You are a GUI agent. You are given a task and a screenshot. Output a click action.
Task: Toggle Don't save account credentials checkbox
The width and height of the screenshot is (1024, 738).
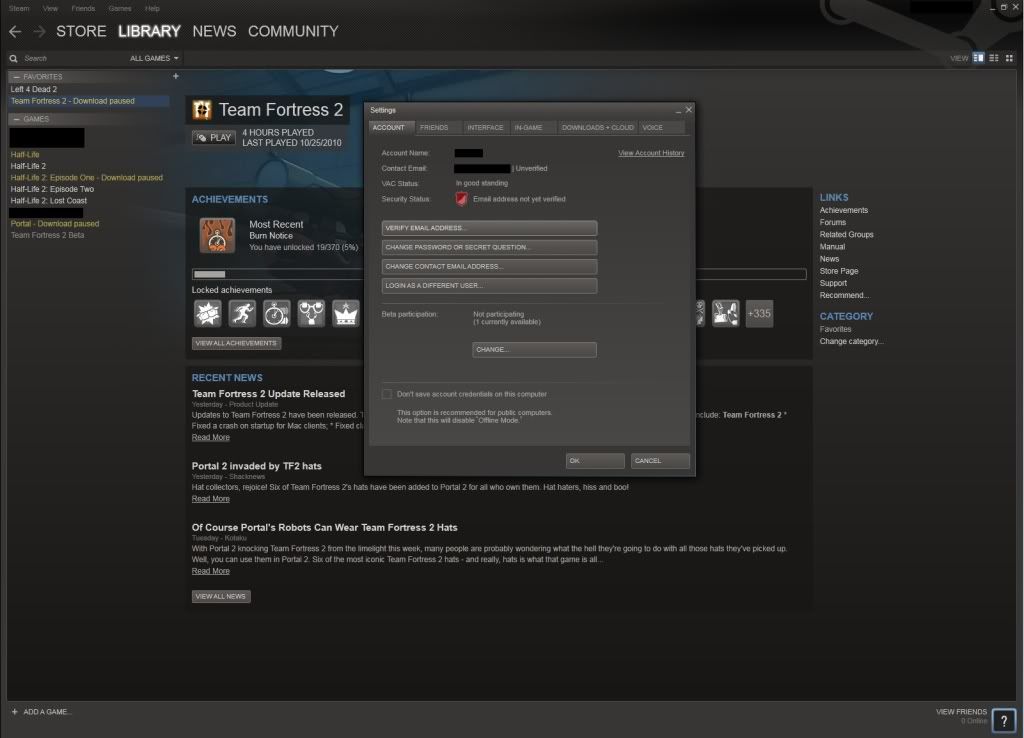(387, 394)
